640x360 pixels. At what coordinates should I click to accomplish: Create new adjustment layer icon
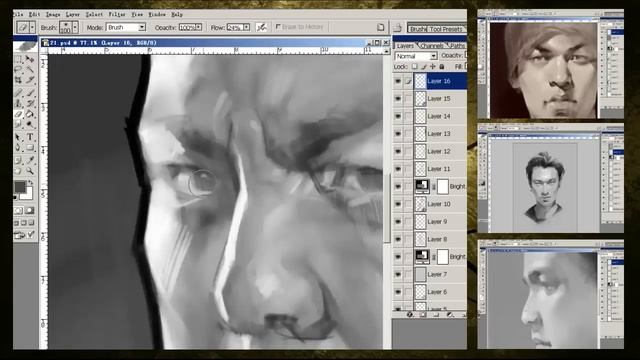pyautogui.click(x=449, y=315)
